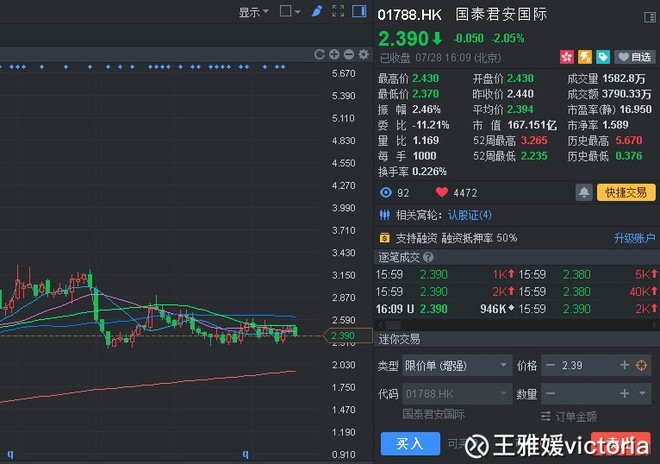Click the right q quarter marker on time axis
660x464 pixels.
click(x=245, y=454)
